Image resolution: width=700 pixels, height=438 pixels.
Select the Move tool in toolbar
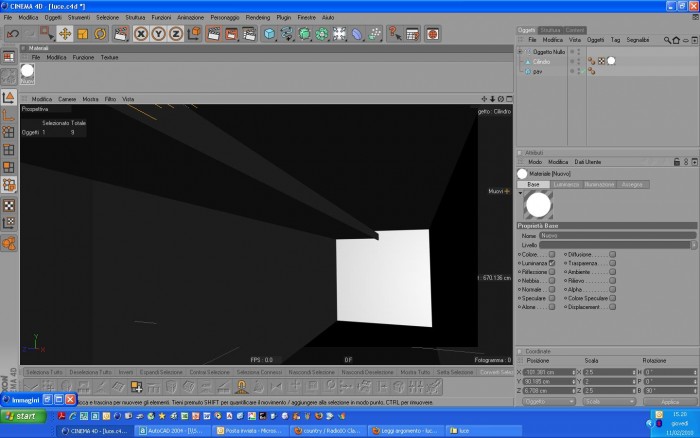click(x=65, y=34)
